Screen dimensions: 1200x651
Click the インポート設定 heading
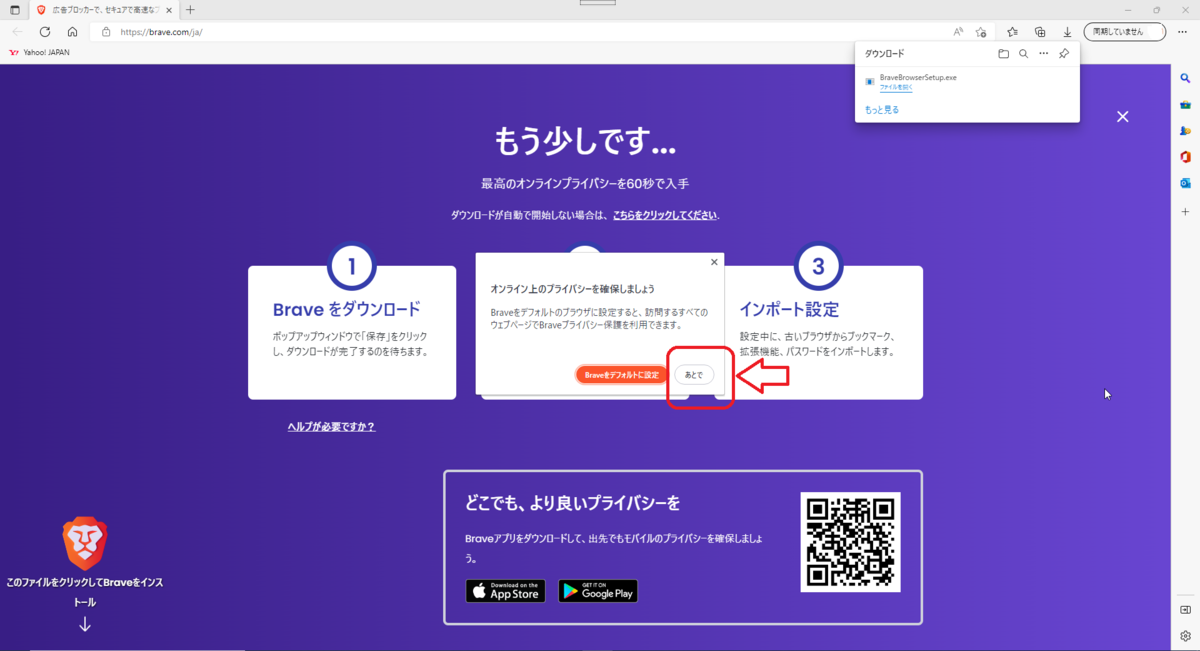coord(789,310)
